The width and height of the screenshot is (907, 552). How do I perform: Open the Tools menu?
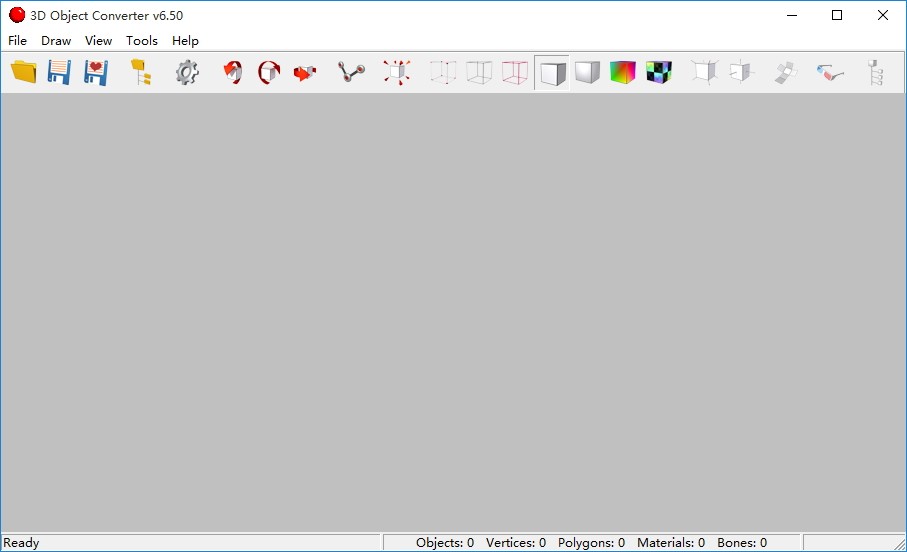coord(142,41)
